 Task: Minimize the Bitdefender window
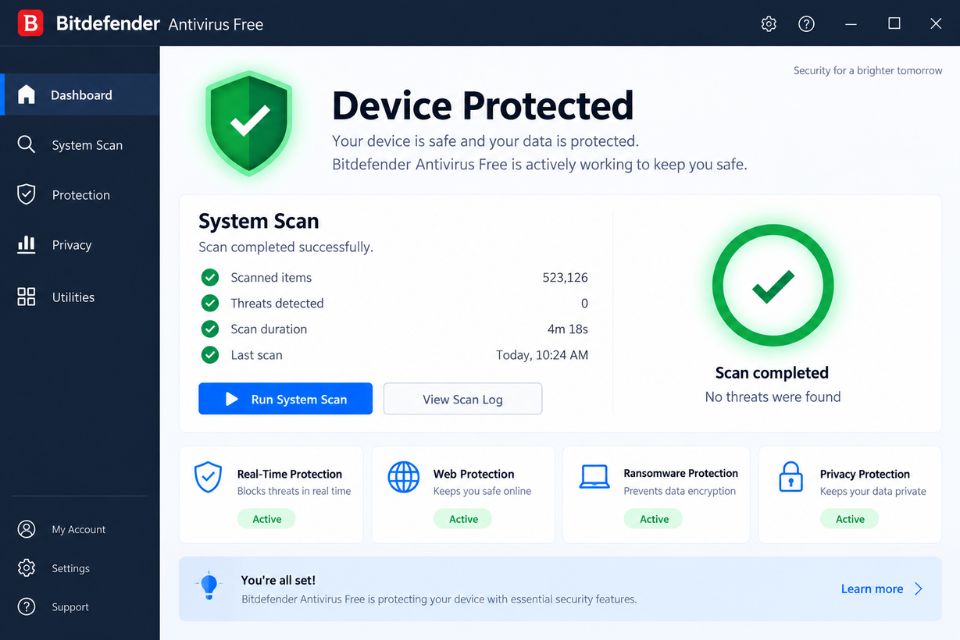tap(850, 24)
